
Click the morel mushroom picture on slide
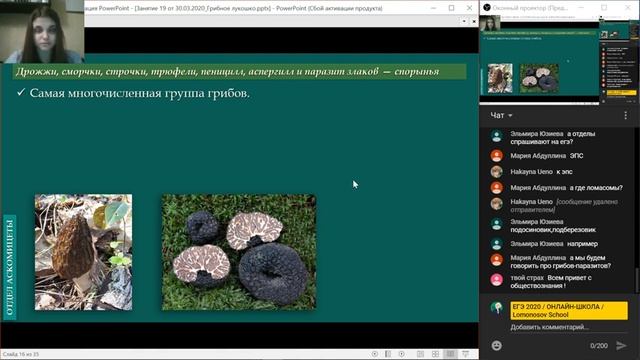tap(83, 252)
